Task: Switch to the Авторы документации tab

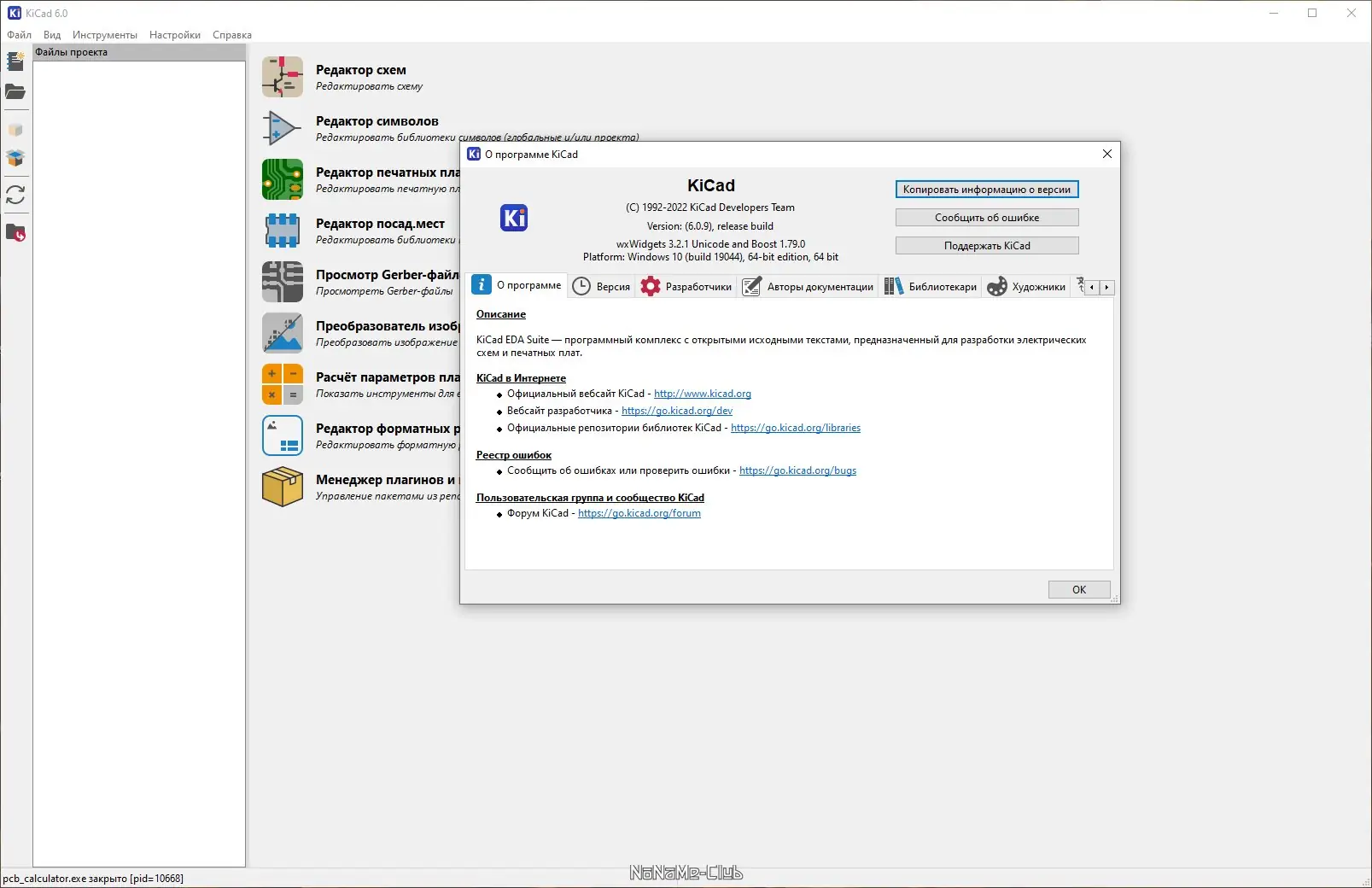Action: [x=809, y=287]
